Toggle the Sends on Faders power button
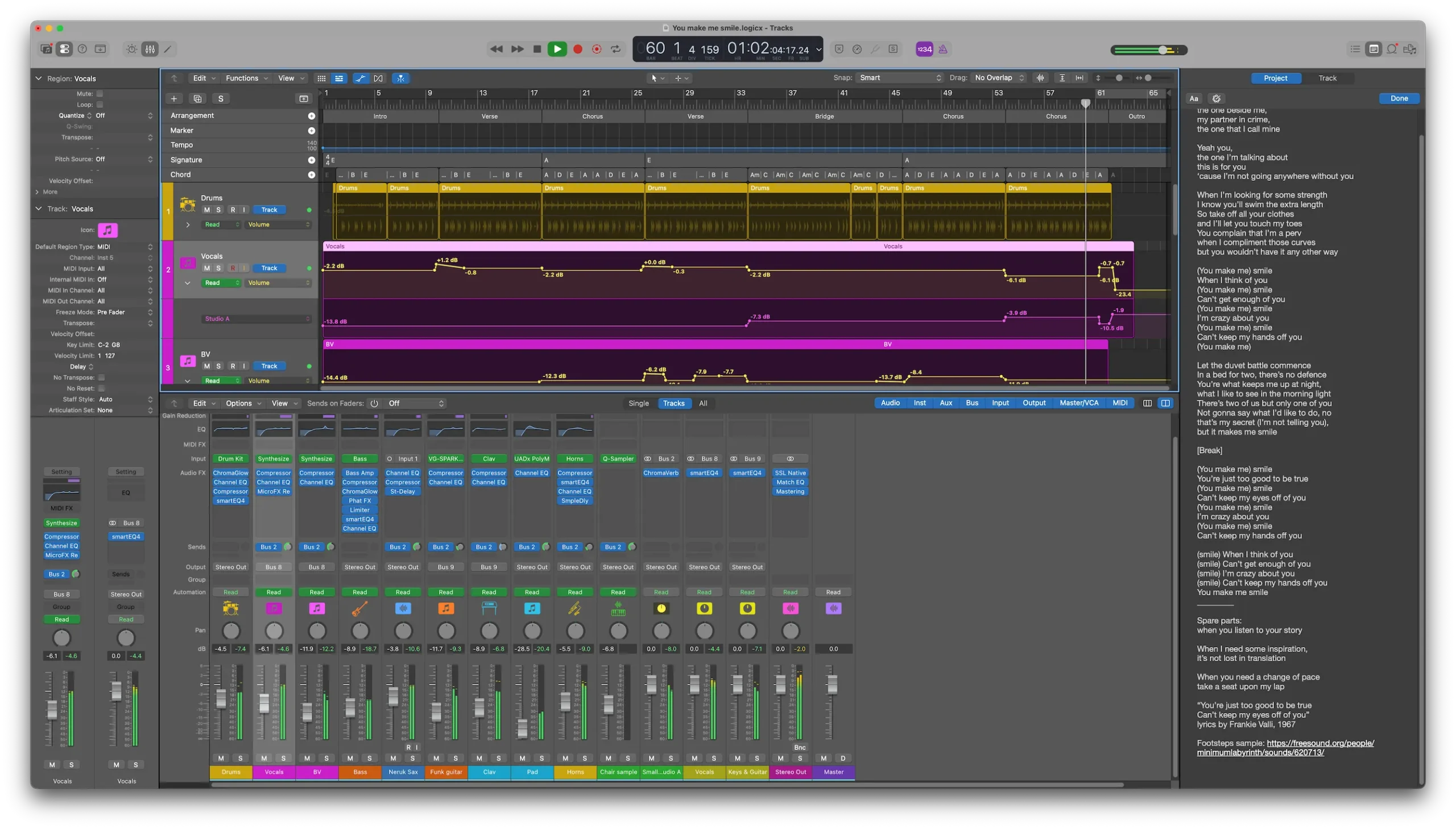The height and width of the screenshot is (829, 1456). (x=374, y=403)
